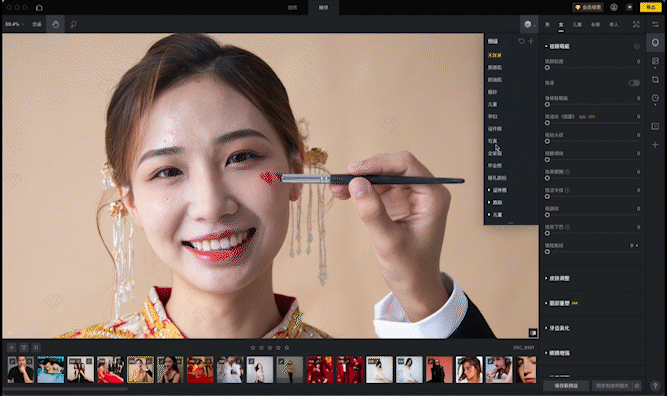Click the filmstrip horizontal scrollbar
668x396 pixels.
click(x=66, y=389)
